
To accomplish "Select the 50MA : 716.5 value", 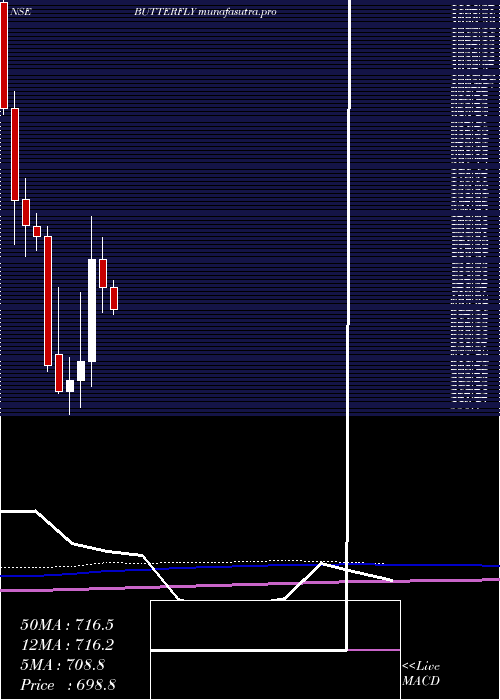I will tap(67, 625).
